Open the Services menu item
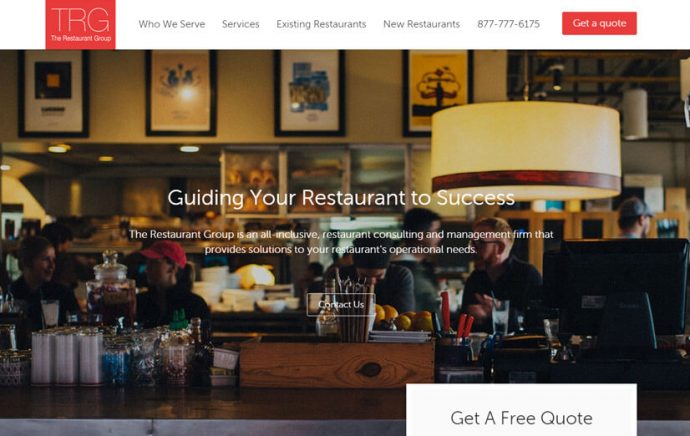Viewport: 690px width, 436px height. (241, 24)
